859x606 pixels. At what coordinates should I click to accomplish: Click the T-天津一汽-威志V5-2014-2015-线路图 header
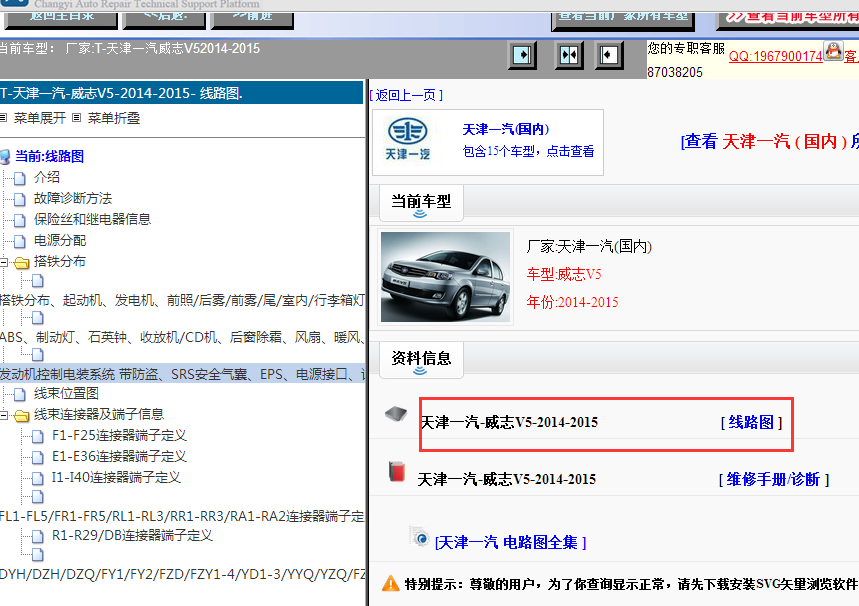click(x=181, y=93)
